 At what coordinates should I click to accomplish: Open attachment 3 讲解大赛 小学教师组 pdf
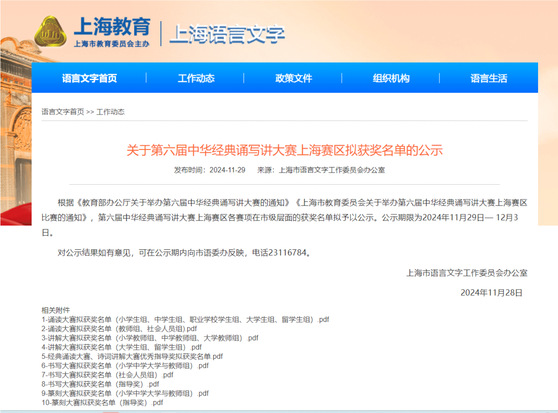pyautogui.click(x=150, y=338)
